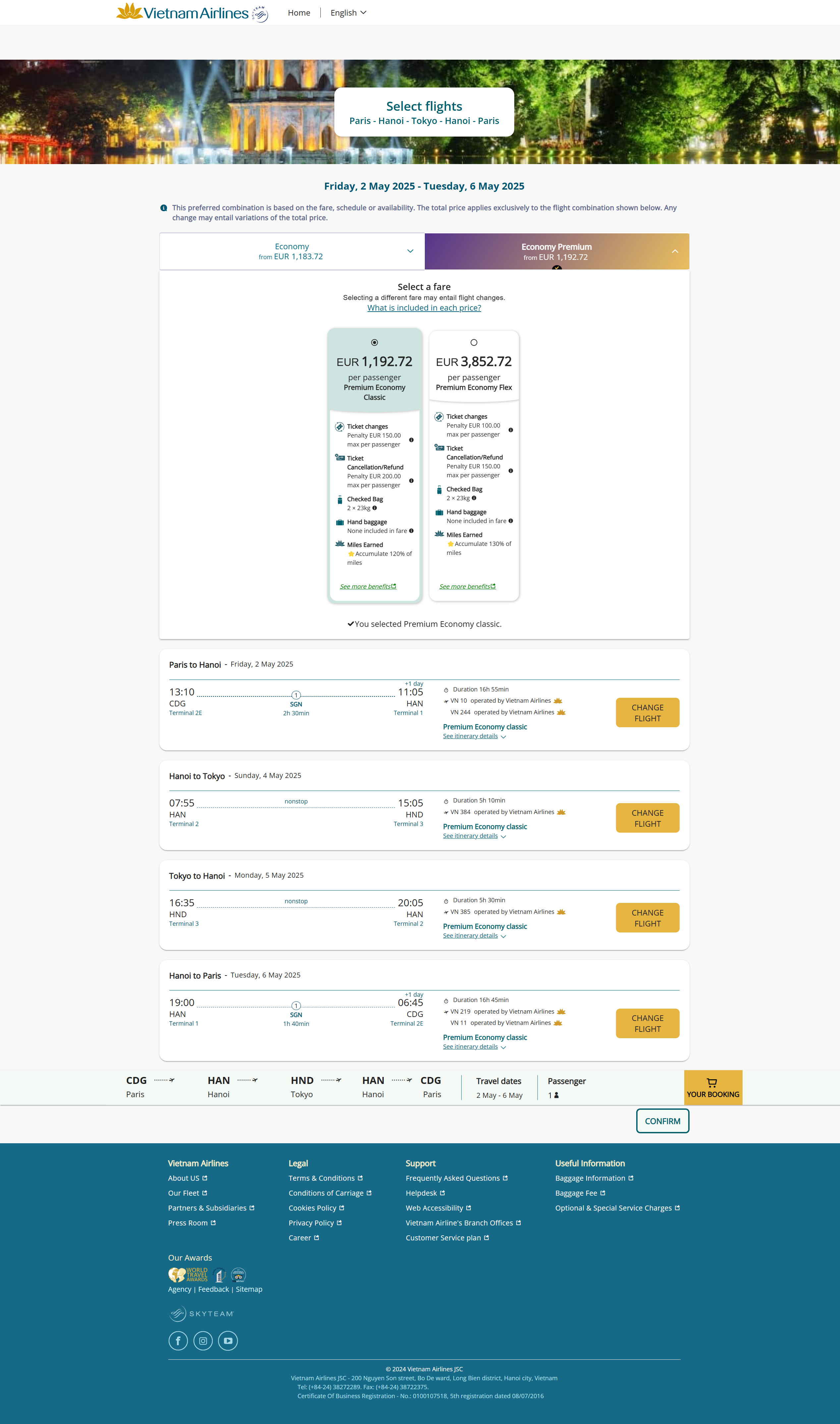Click info icon beside Classic ticket changes penalty

tap(412, 440)
